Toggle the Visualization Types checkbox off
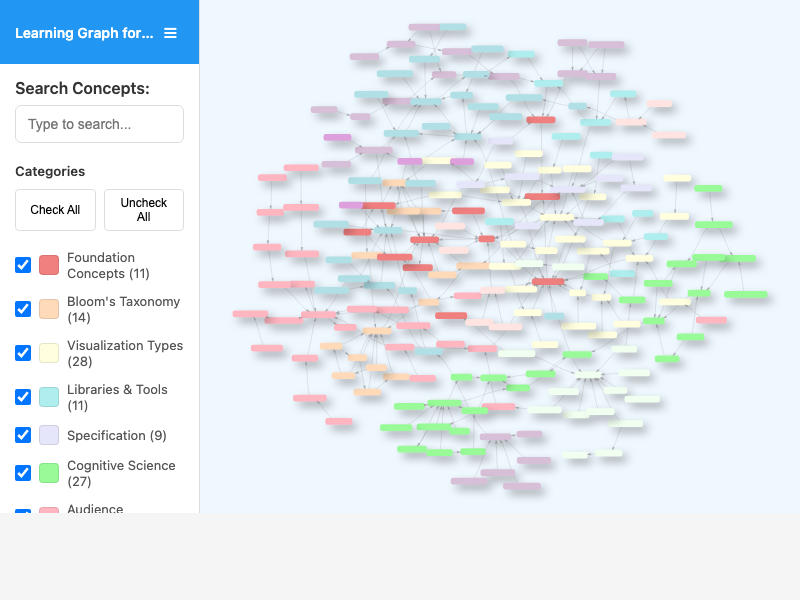The image size is (800, 600). 23,353
